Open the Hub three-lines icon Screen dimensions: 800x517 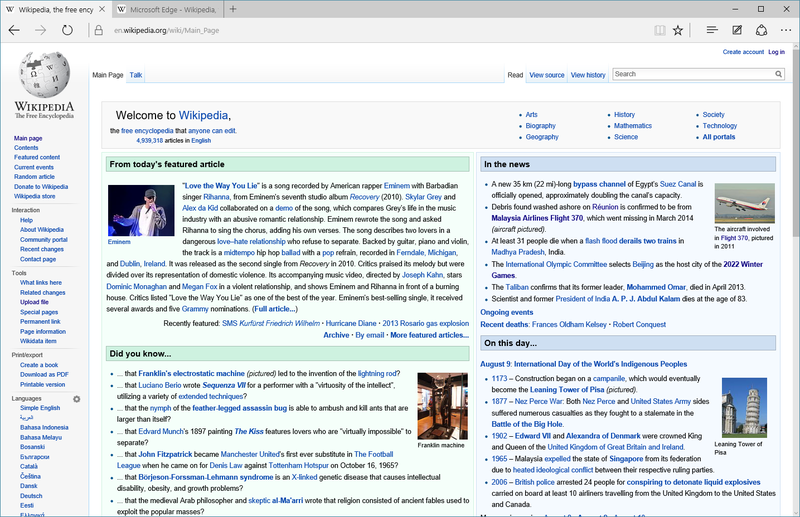click(x=712, y=30)
